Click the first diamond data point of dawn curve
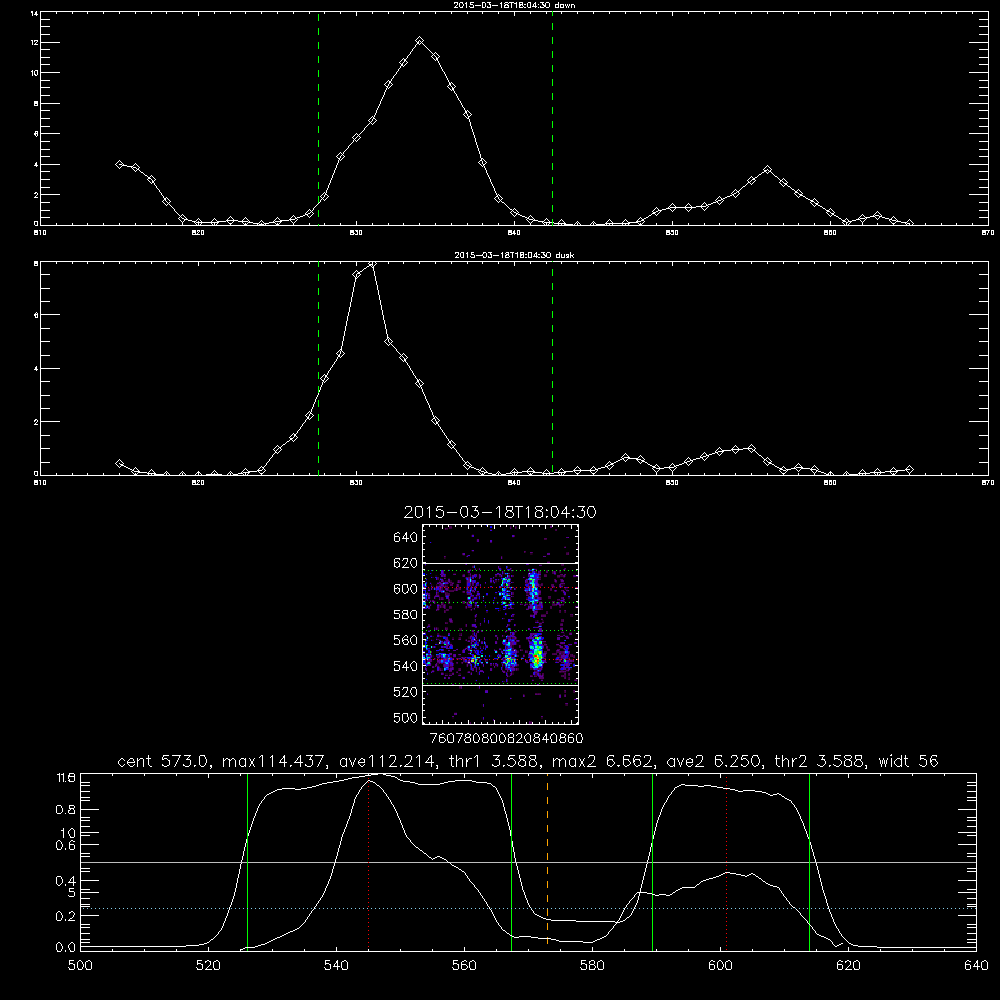1000x1000 pixels. click(x=119, y=164)
